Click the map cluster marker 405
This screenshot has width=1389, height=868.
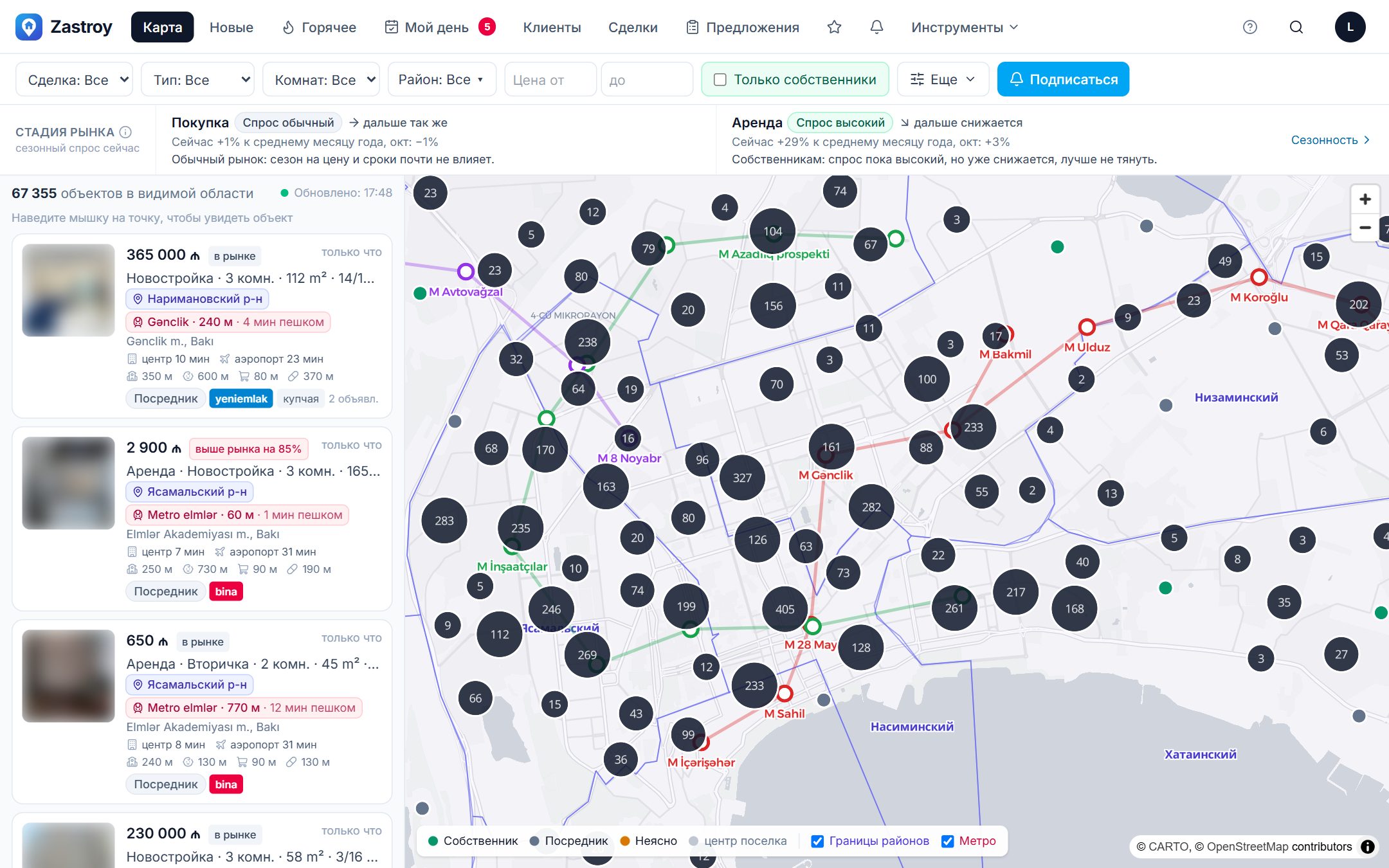(x=785, y=609)
